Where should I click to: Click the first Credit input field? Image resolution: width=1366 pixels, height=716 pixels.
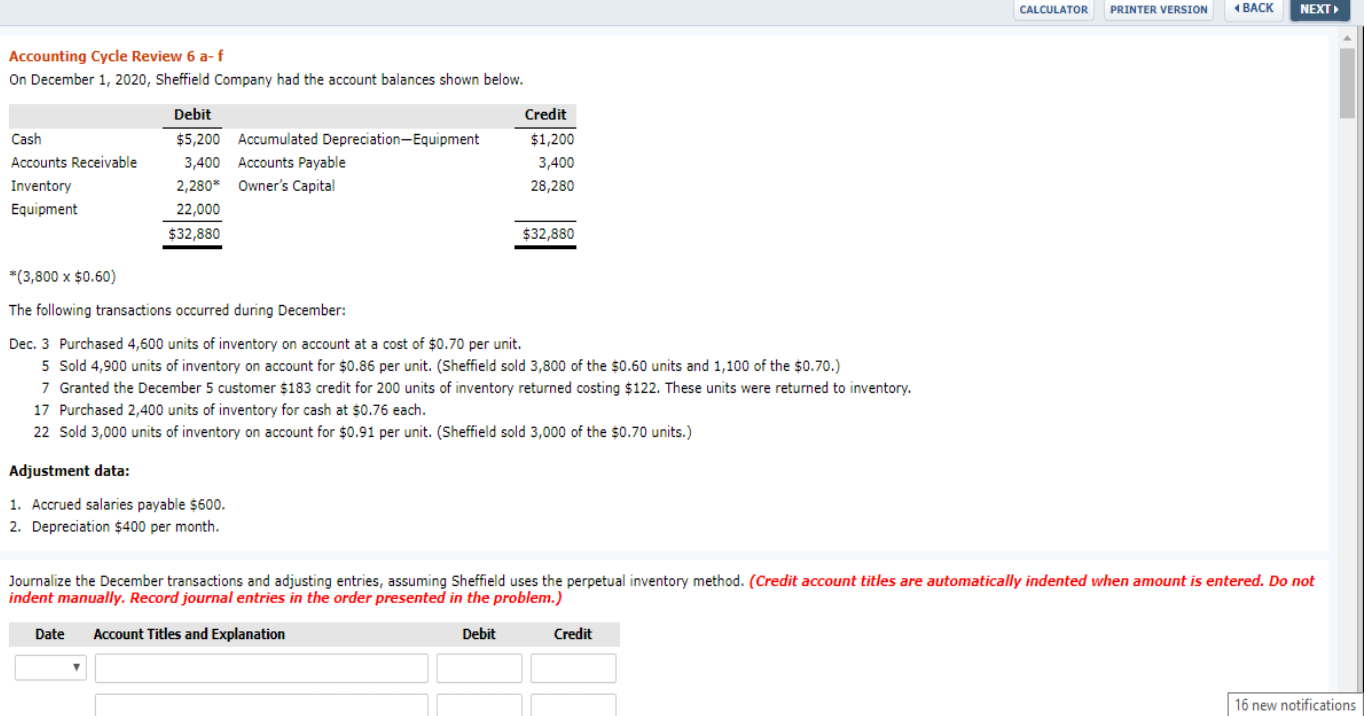573,668
